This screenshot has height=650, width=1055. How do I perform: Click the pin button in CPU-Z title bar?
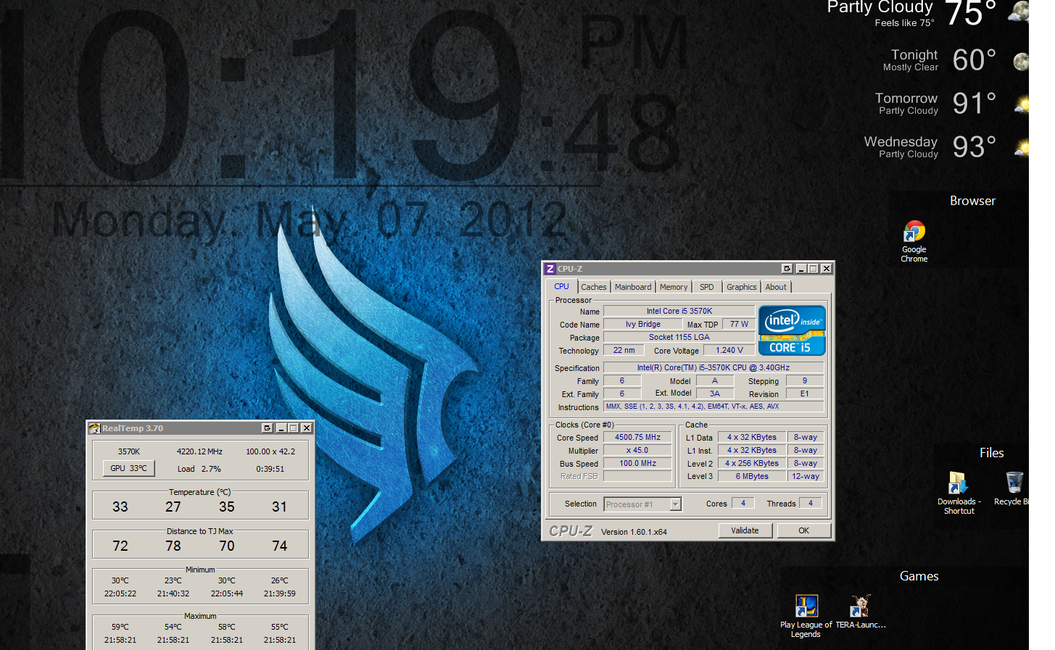(786, 269)
